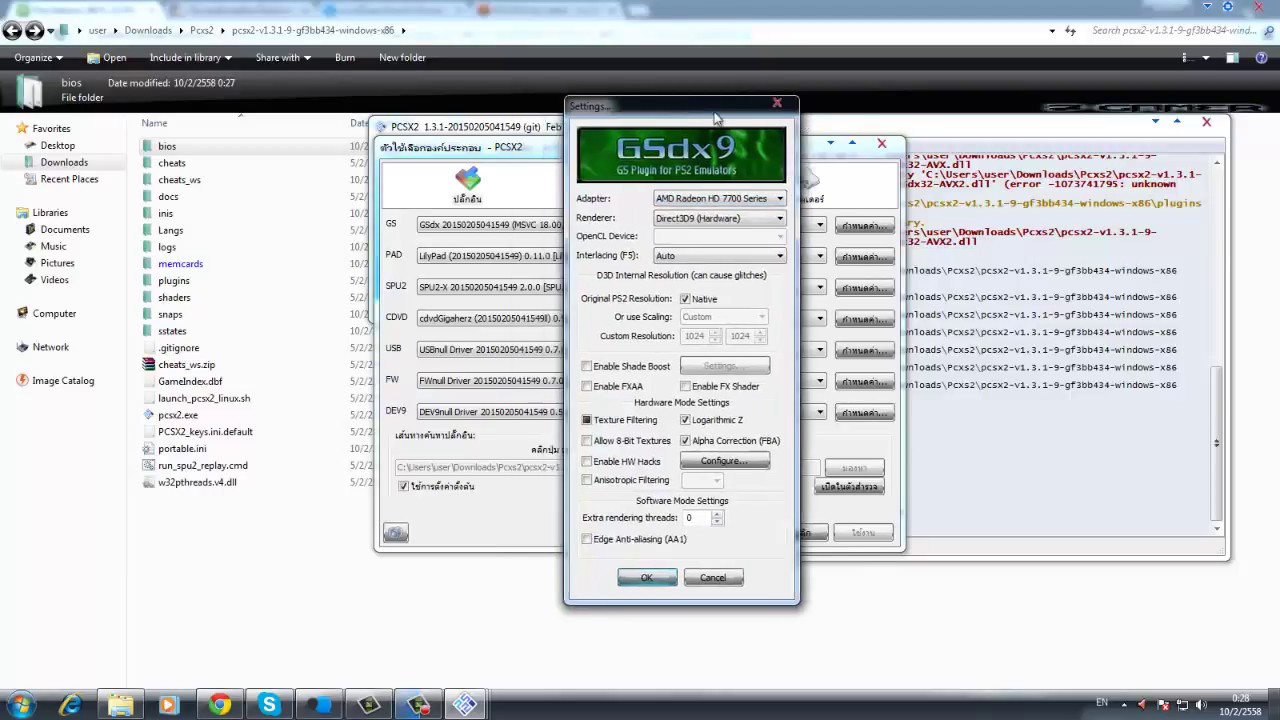Viewport: 1280px width, 720px height.
Task: Open File Explorer taskbar icon
Action: click(120, 705)
